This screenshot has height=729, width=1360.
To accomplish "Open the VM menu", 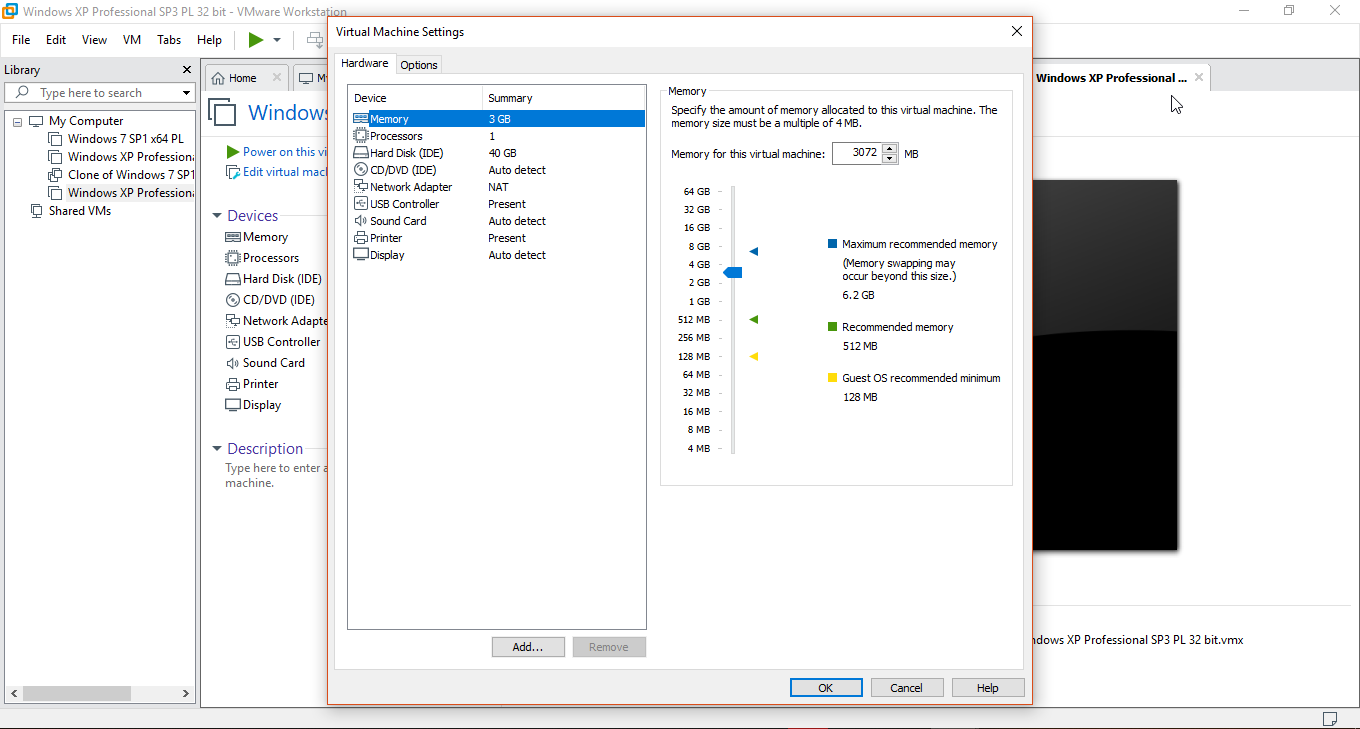I will (x=132, y=40).
